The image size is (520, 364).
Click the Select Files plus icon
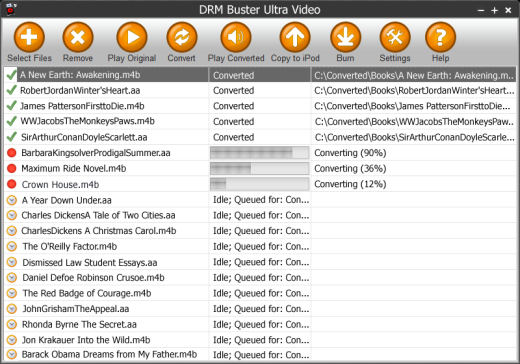click(x=29, y=37)
